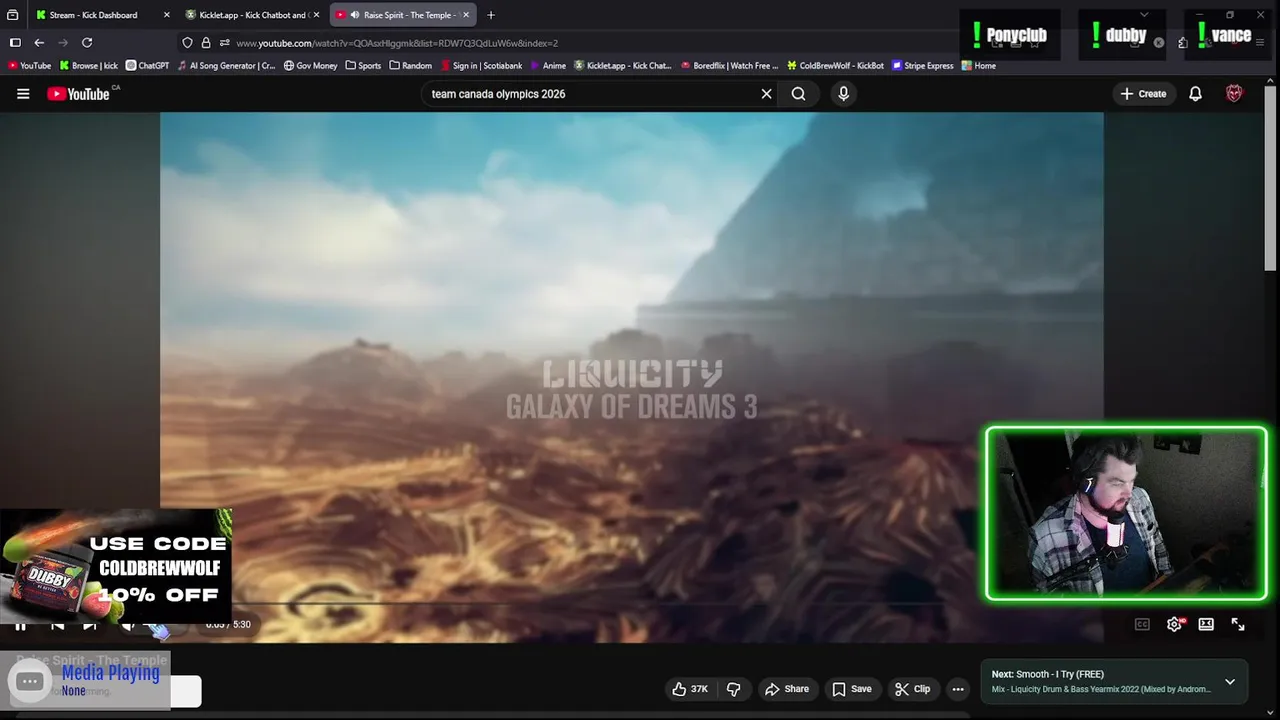Click the YouTube search box text
Screen dimensions: 1280x720
click(x=498, y=94)
